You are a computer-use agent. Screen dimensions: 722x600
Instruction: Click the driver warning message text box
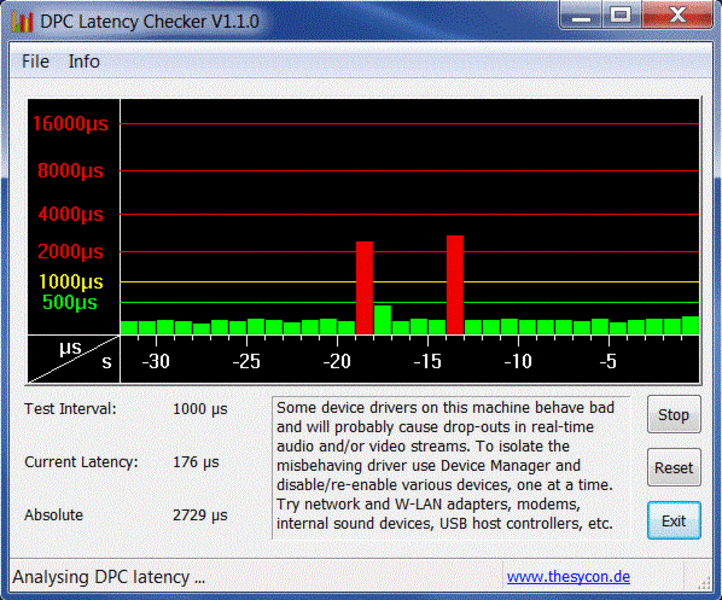[451, 467]
